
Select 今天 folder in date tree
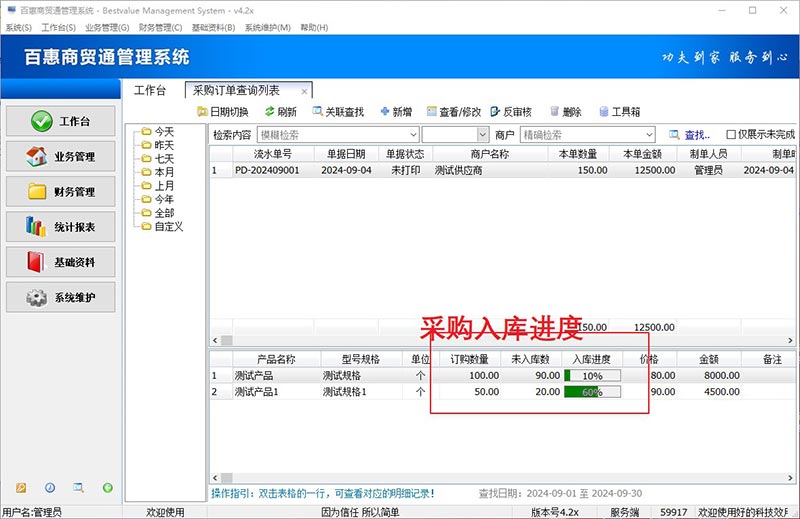coord(158,132)
